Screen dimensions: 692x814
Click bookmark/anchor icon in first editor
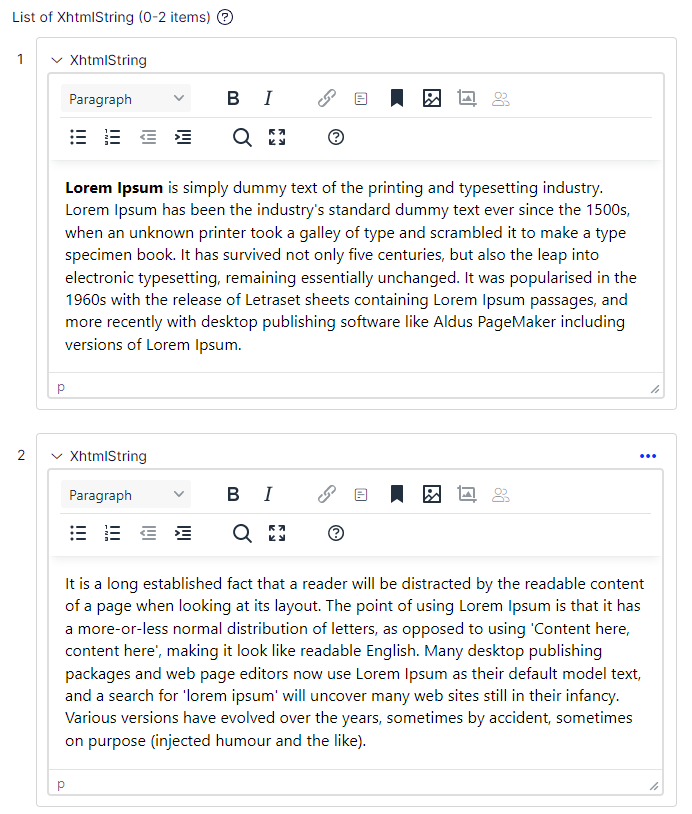(x=397, y=99)
